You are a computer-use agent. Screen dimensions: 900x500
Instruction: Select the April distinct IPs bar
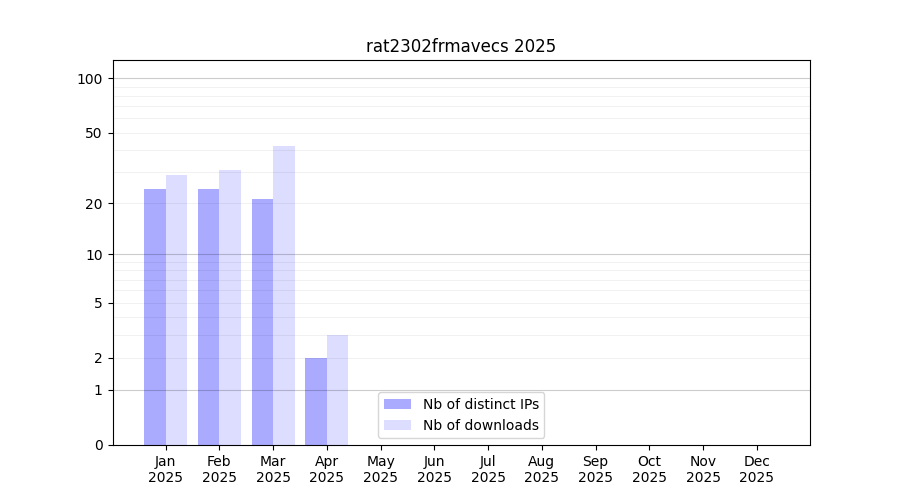click(x=316, y=401)
